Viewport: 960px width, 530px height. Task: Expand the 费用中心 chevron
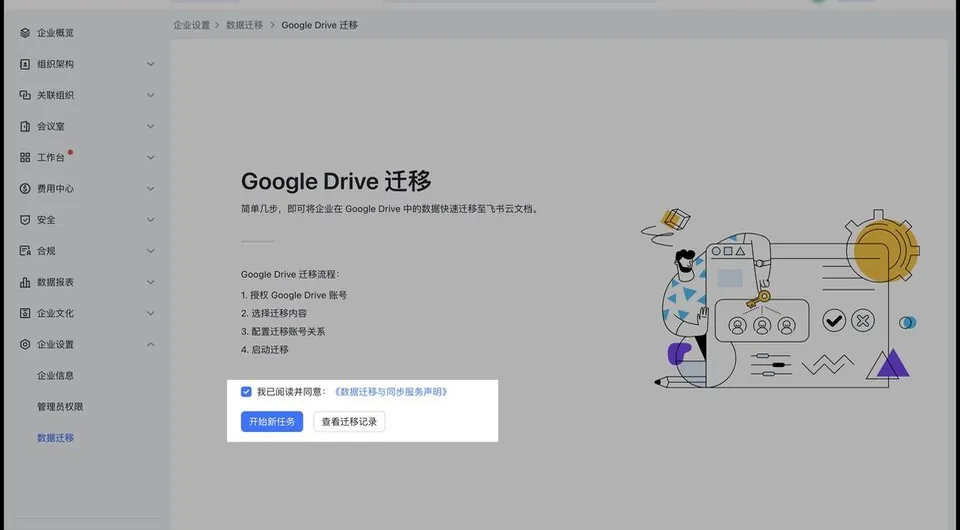[151, 188]
